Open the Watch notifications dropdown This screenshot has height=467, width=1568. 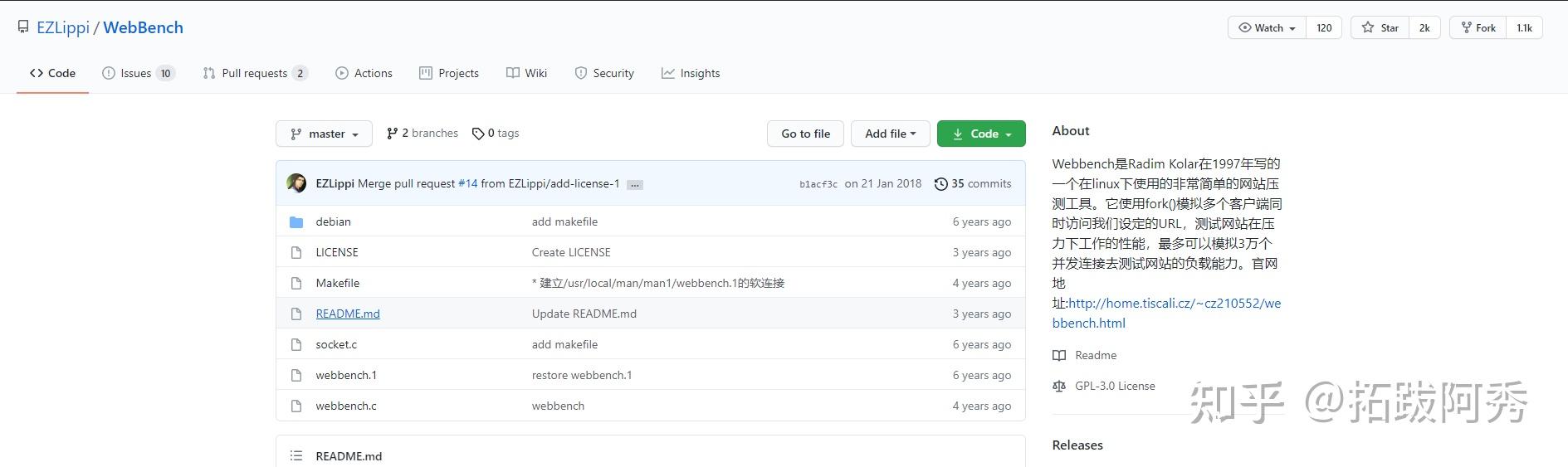click(x=1267, y=28)
